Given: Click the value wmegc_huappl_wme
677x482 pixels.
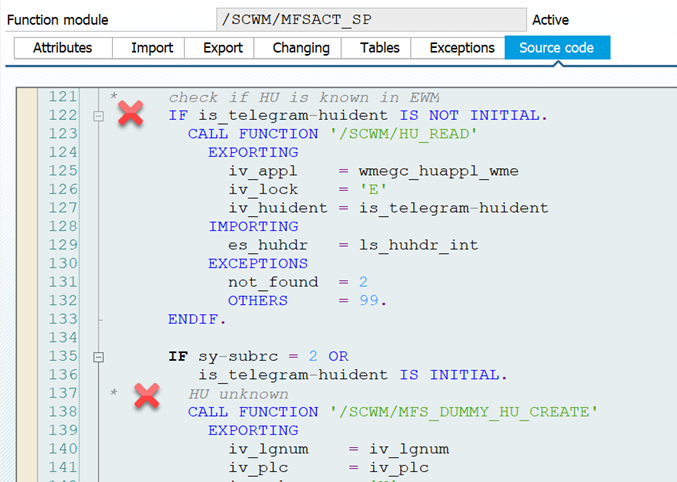Looking at the screenshot, I should (x=438, y=171).
